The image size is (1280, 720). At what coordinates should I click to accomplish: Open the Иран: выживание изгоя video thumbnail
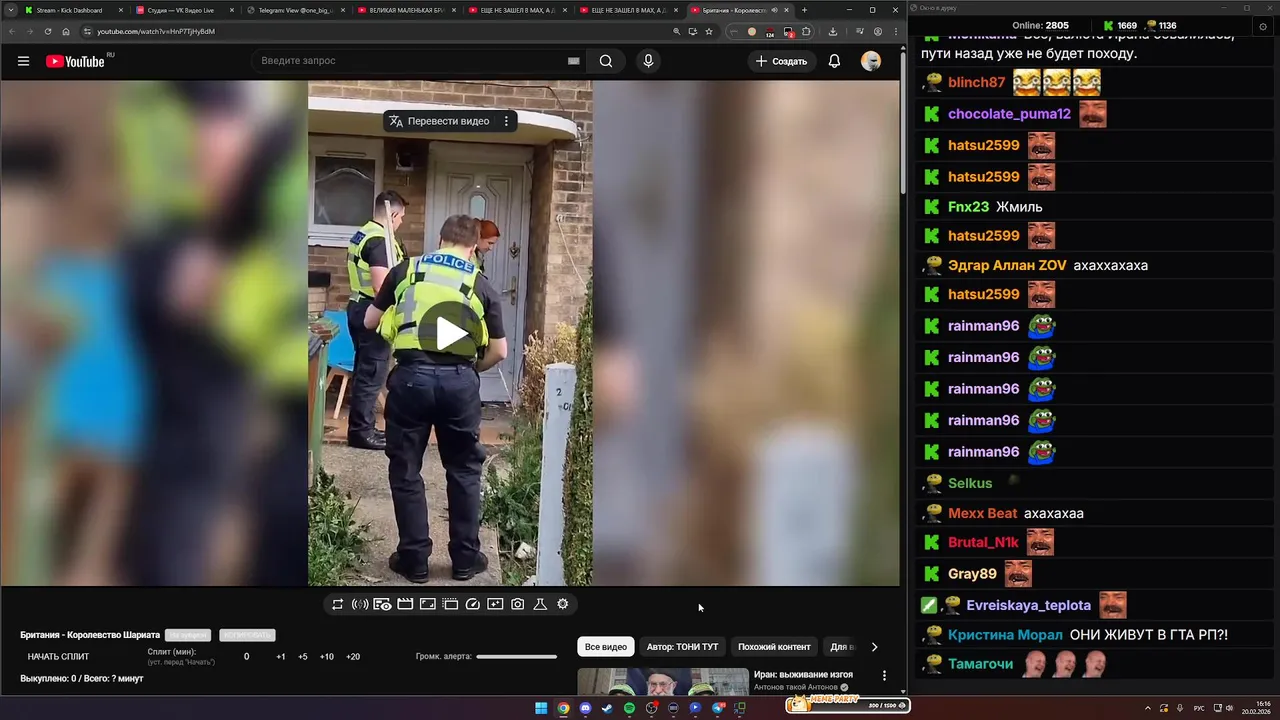coord(663,682)
